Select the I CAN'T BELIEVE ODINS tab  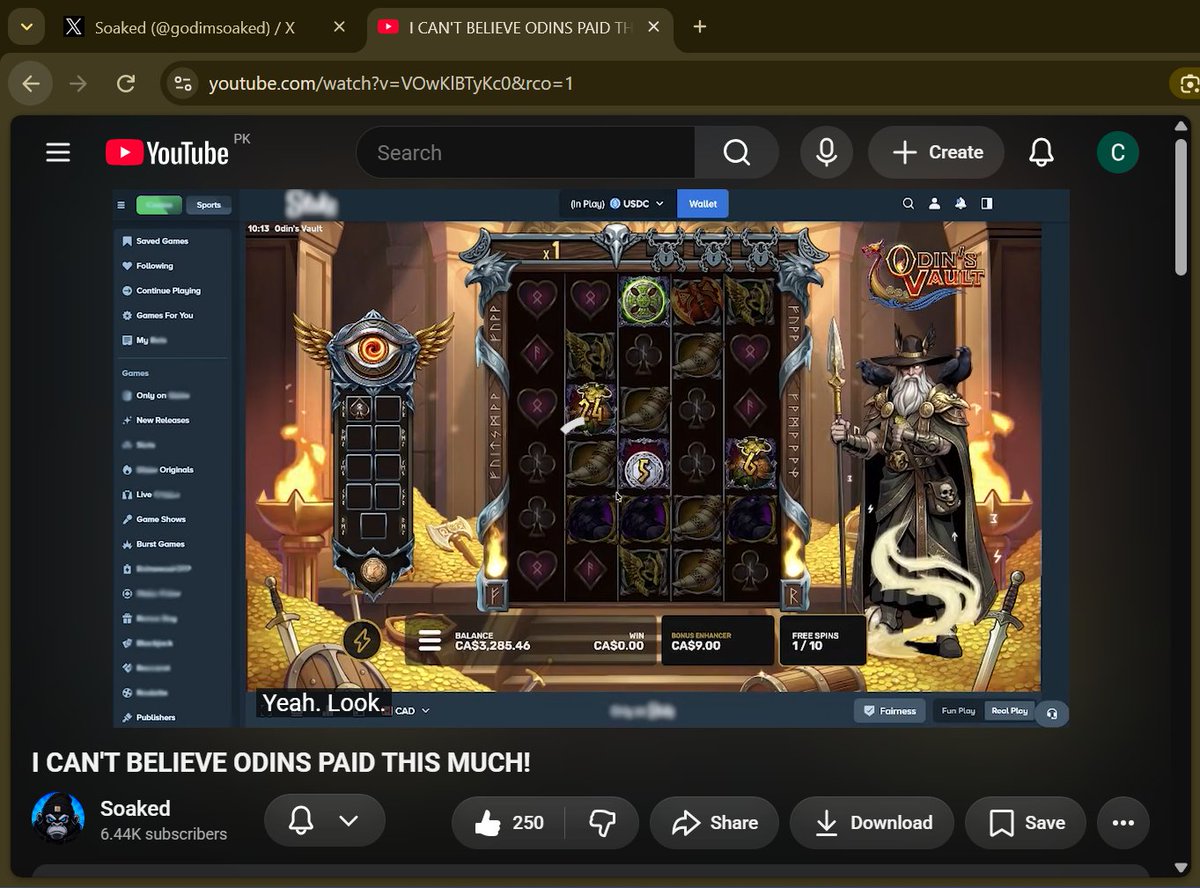520,27
